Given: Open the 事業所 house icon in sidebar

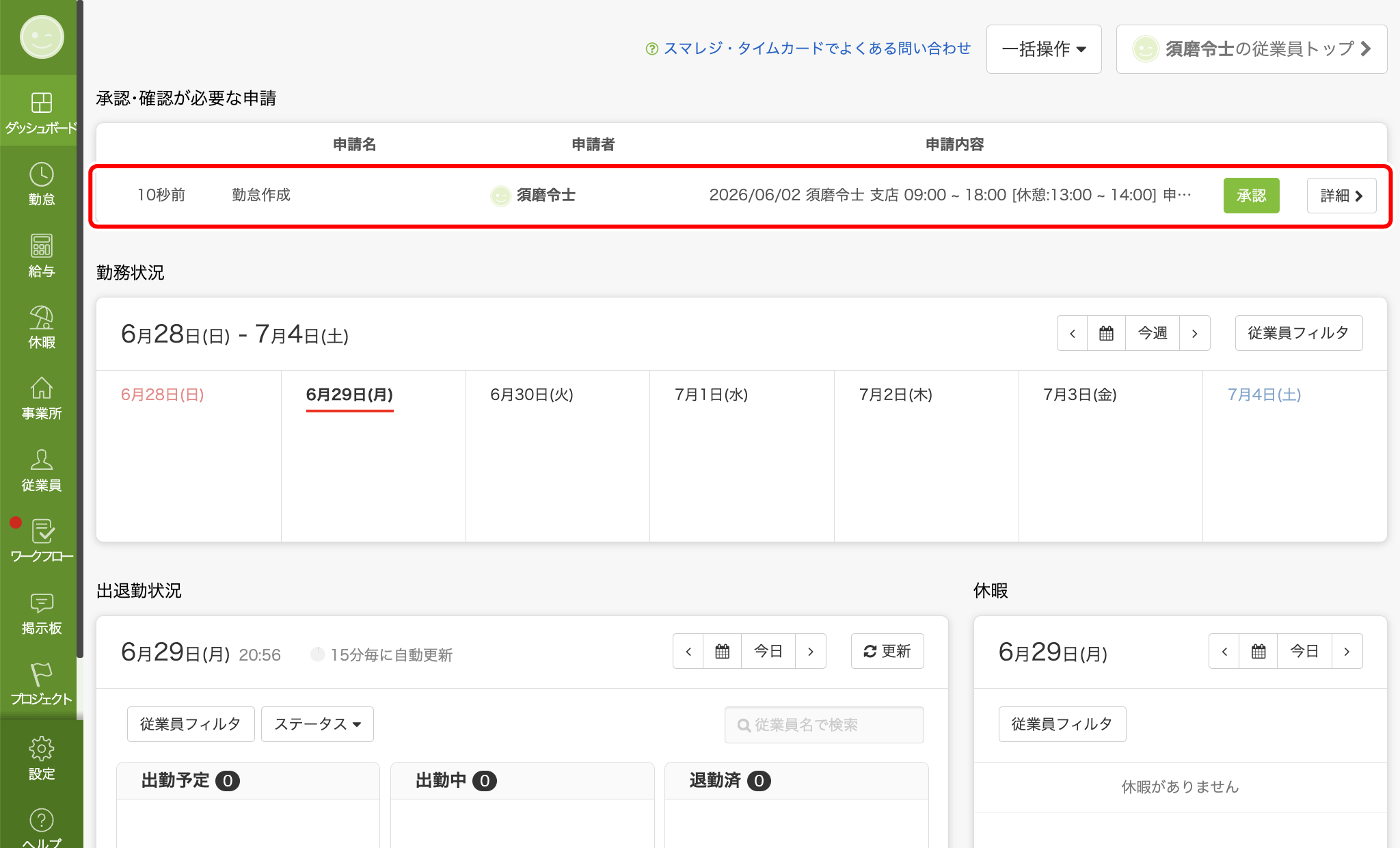Looking at the screenshot, I should pos(41,398).
